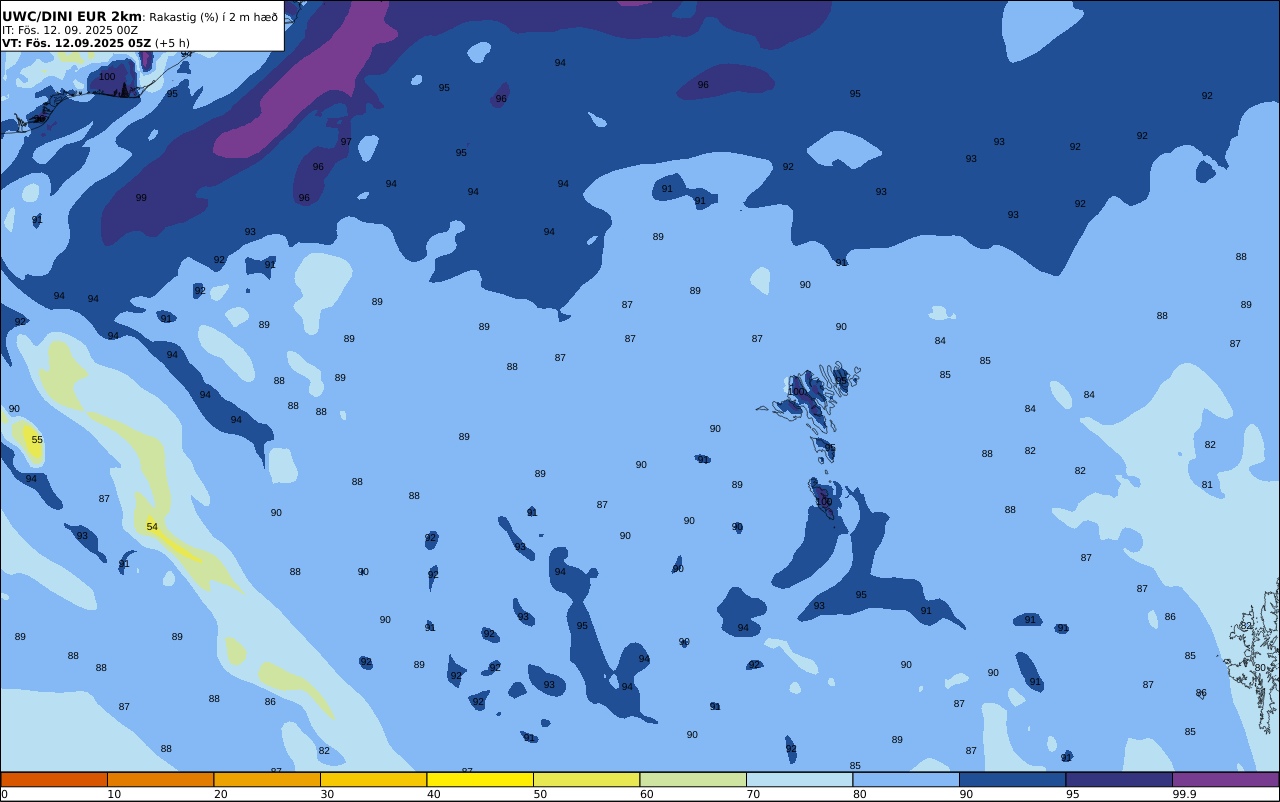The height and width of the screenshot is (802, 1280).
Task: Click the orange 10–20 legend swatch
Action: [160, 779]
